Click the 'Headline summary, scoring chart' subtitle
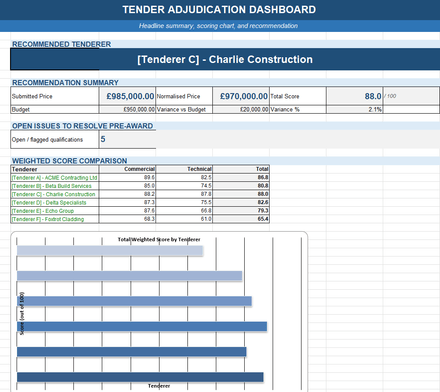 point(218,26)
